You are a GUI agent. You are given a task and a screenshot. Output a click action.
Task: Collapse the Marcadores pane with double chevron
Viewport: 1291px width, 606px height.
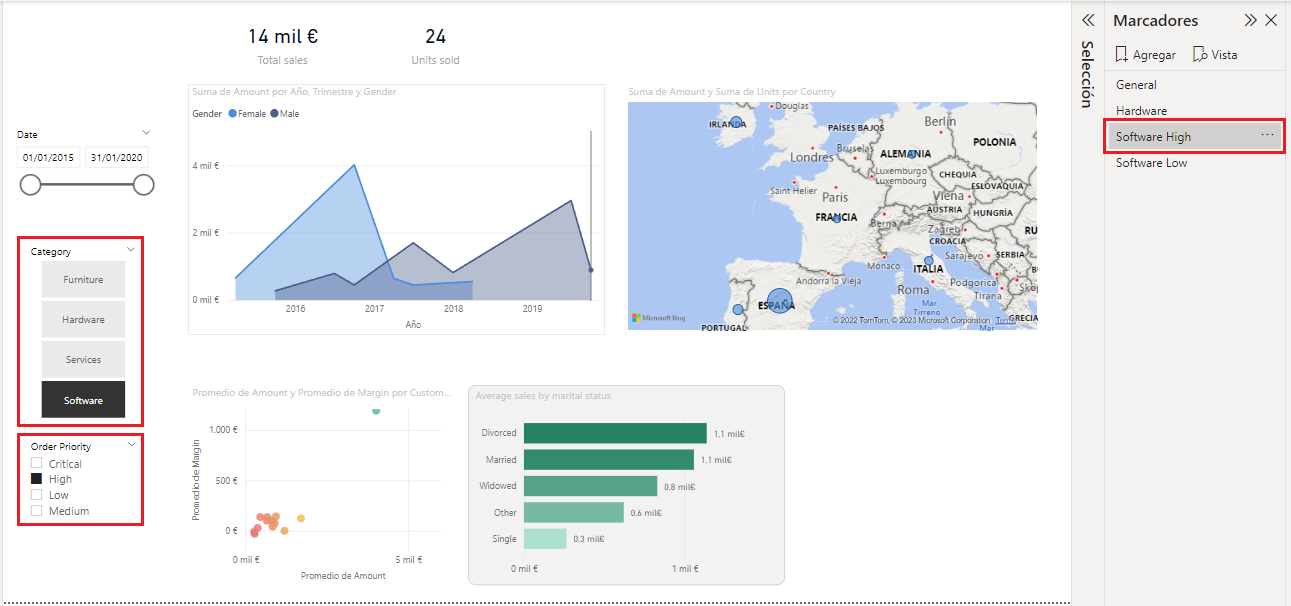point(1250,20)
